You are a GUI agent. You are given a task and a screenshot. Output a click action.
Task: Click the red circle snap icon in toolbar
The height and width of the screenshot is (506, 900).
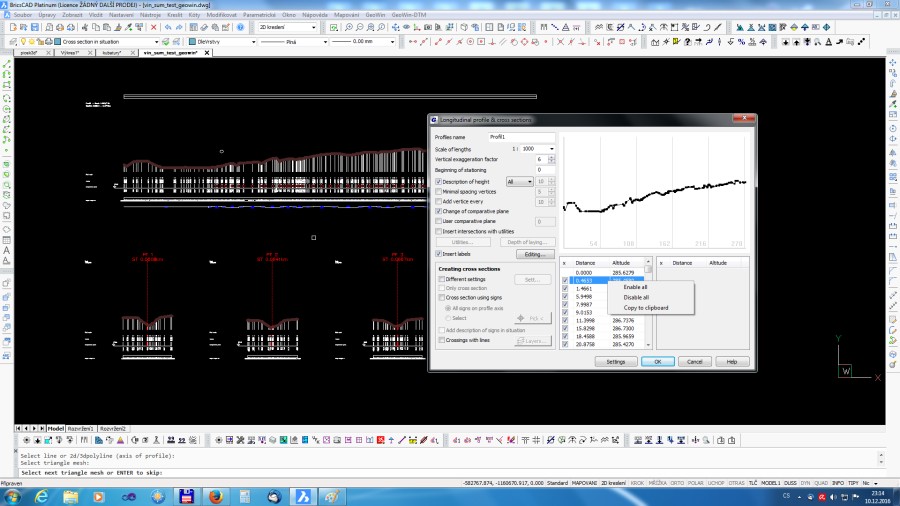click(470, 42)
